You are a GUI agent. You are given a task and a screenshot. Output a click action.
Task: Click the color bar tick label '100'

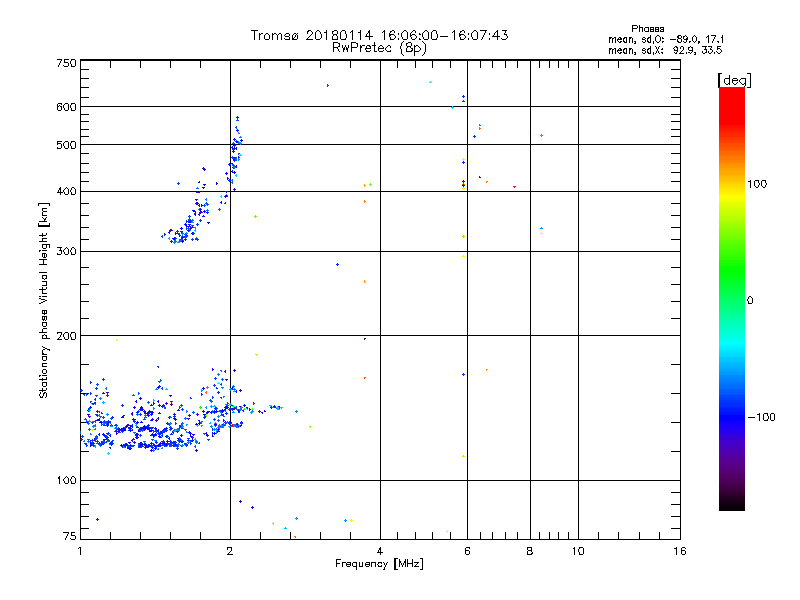point(757,184)
